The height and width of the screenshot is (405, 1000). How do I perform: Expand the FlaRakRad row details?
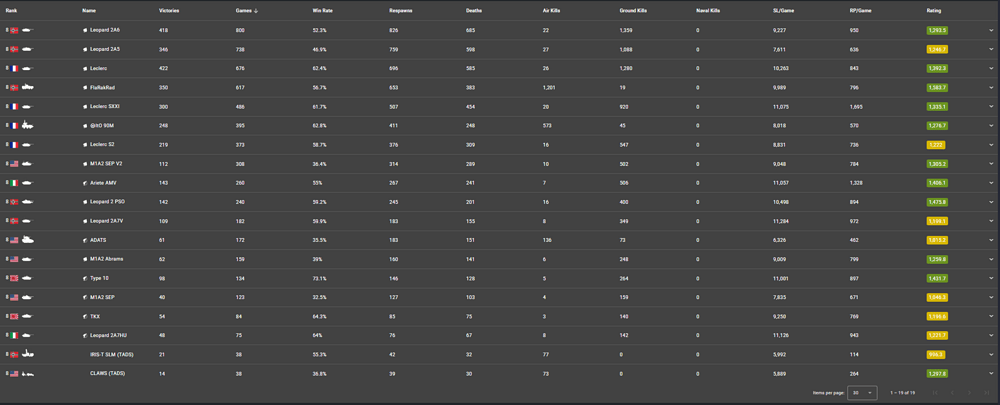click(991, 87)
